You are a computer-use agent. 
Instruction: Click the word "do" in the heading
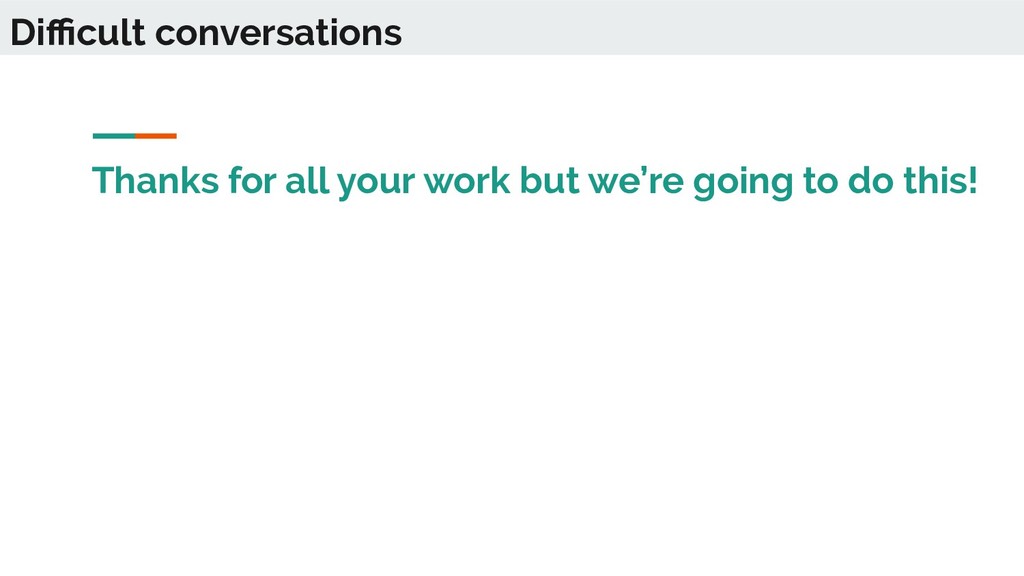(x=871, y=181)
